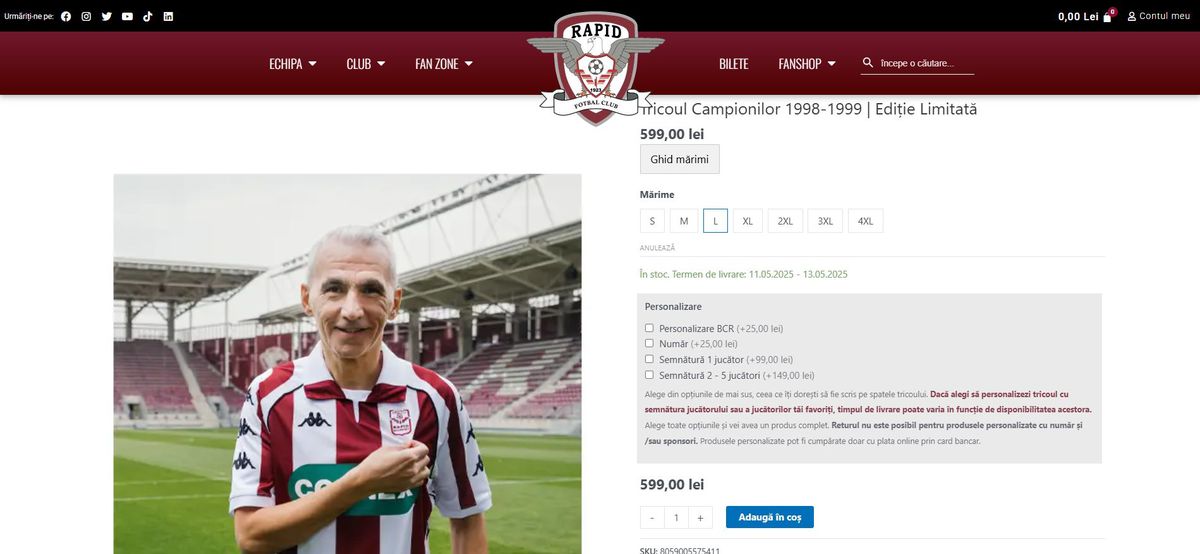Open the Instagram social icon

tap(86, 16)
